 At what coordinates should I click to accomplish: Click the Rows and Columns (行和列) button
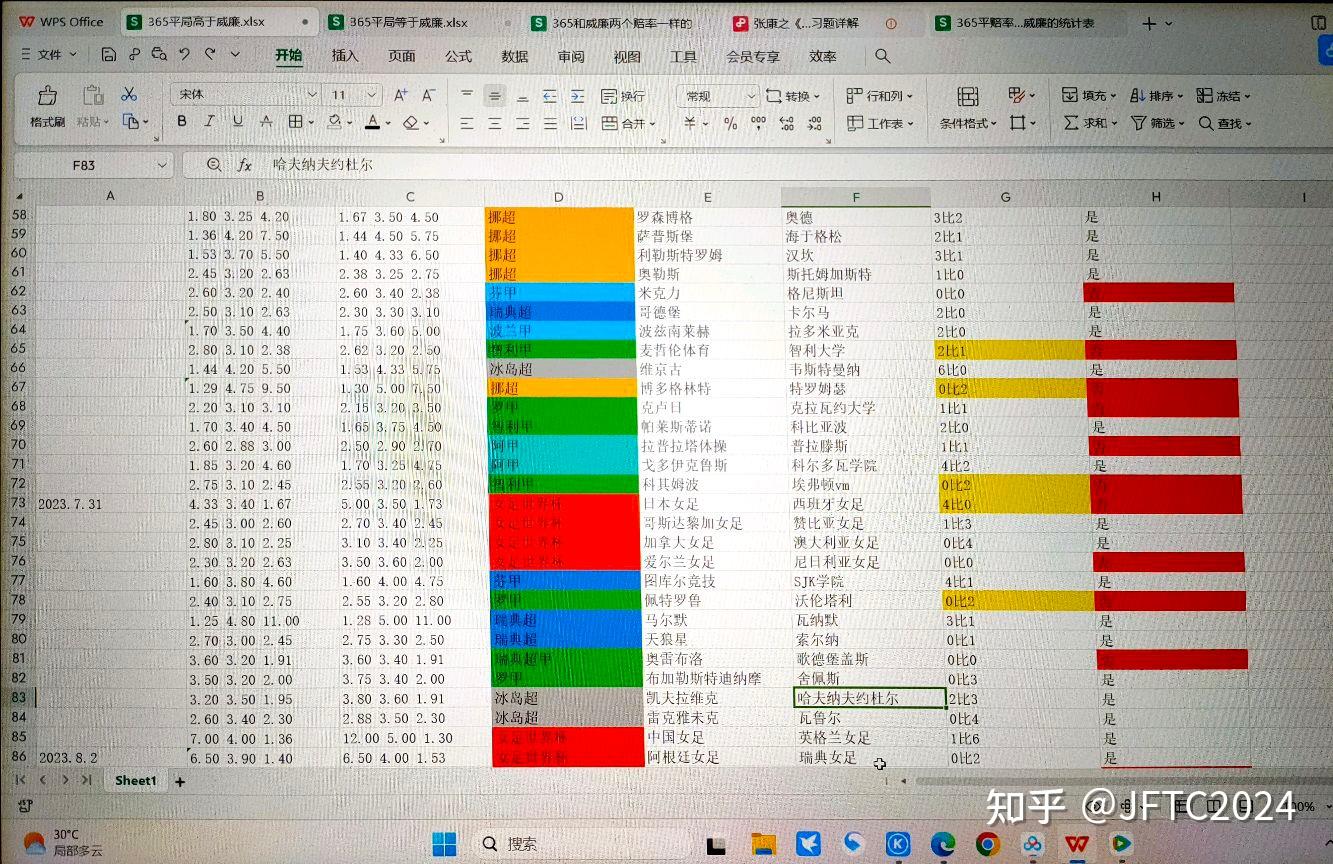click(x=879, y=96)
